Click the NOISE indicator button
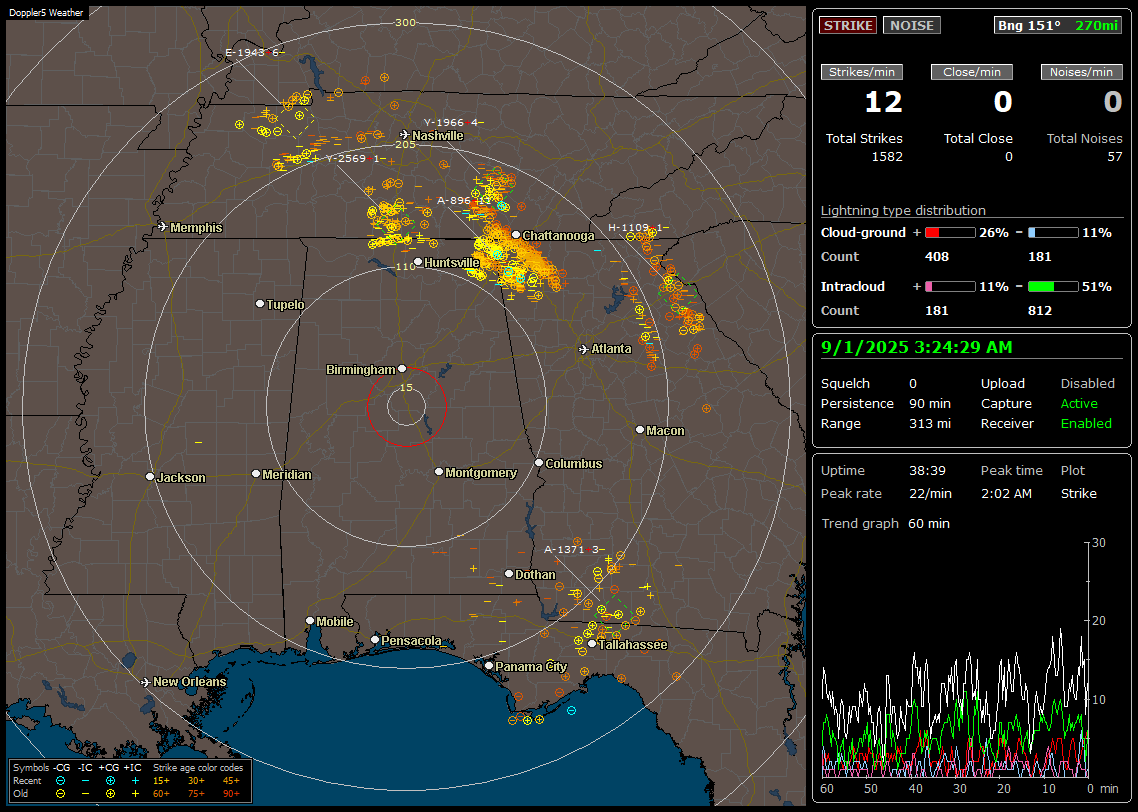The height and width of the screenshot is (812, 1138). click(912, 25)
